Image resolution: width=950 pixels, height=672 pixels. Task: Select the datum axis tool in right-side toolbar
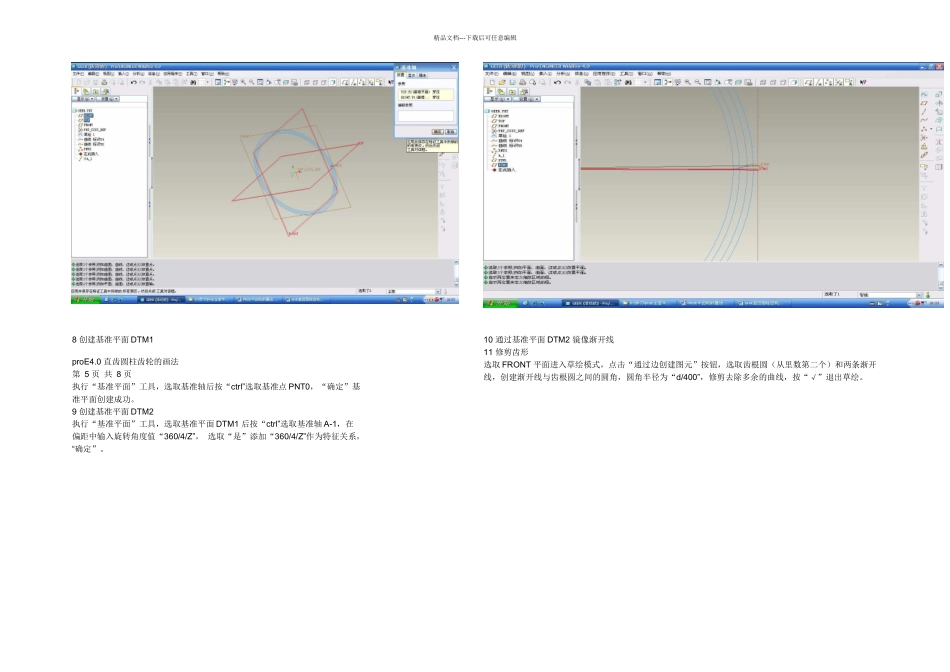(924, 112)
